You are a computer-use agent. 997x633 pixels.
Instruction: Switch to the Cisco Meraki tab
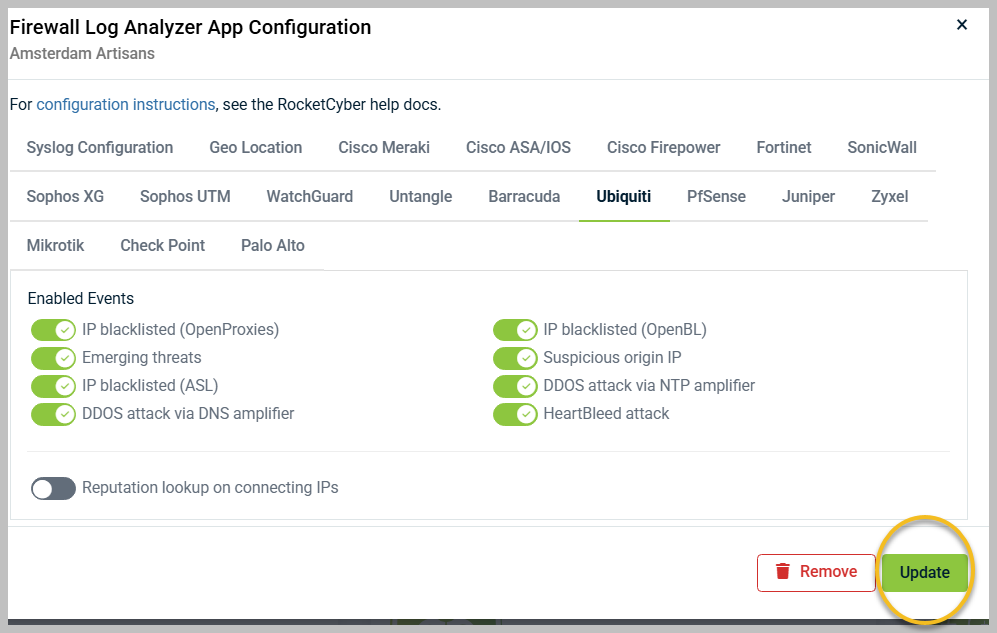[383, 147]
